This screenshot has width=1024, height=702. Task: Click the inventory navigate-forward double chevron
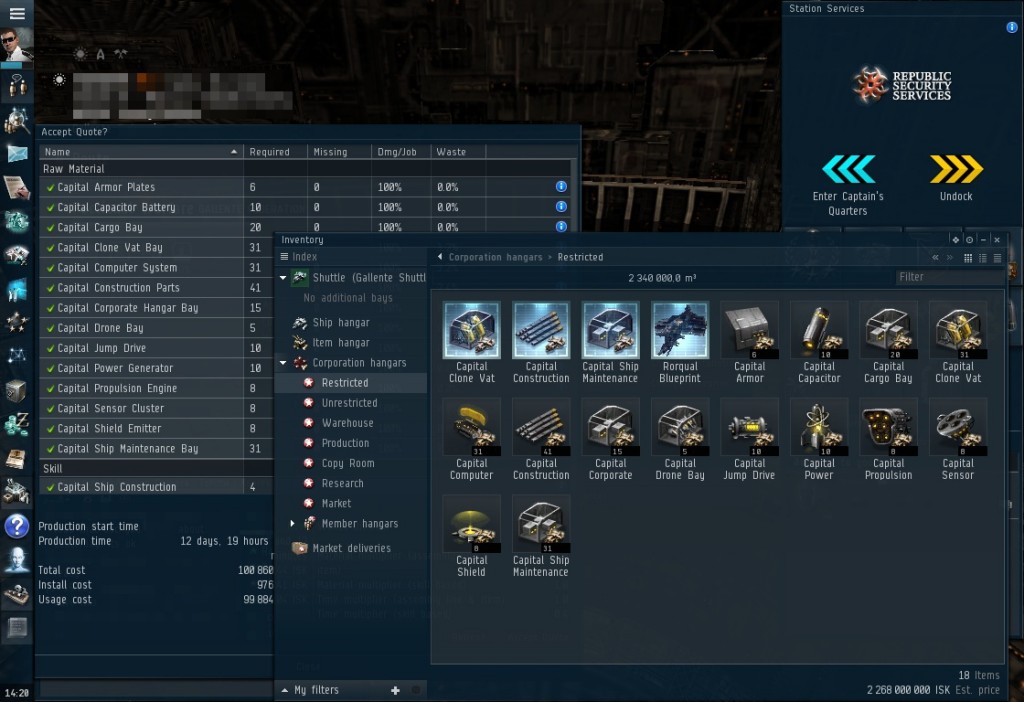(x=950, y=257)
